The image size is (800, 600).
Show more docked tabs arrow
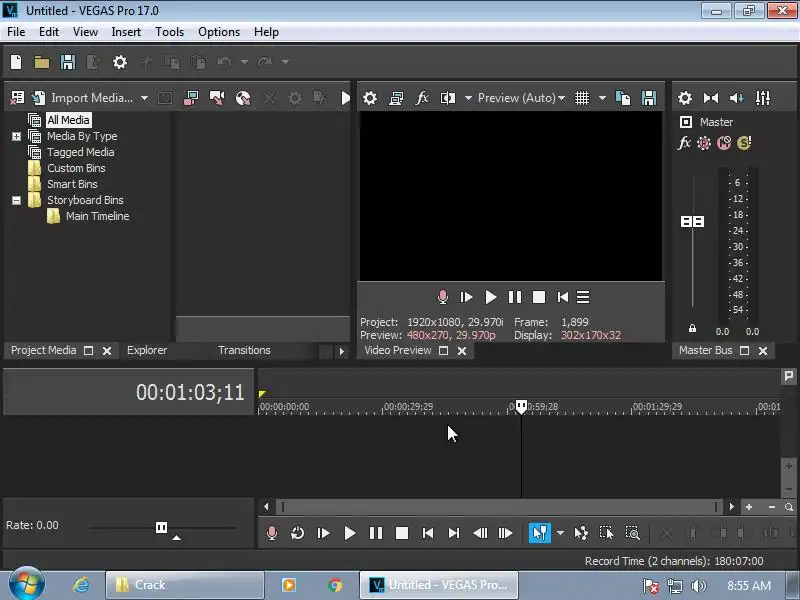click(342, 351)
